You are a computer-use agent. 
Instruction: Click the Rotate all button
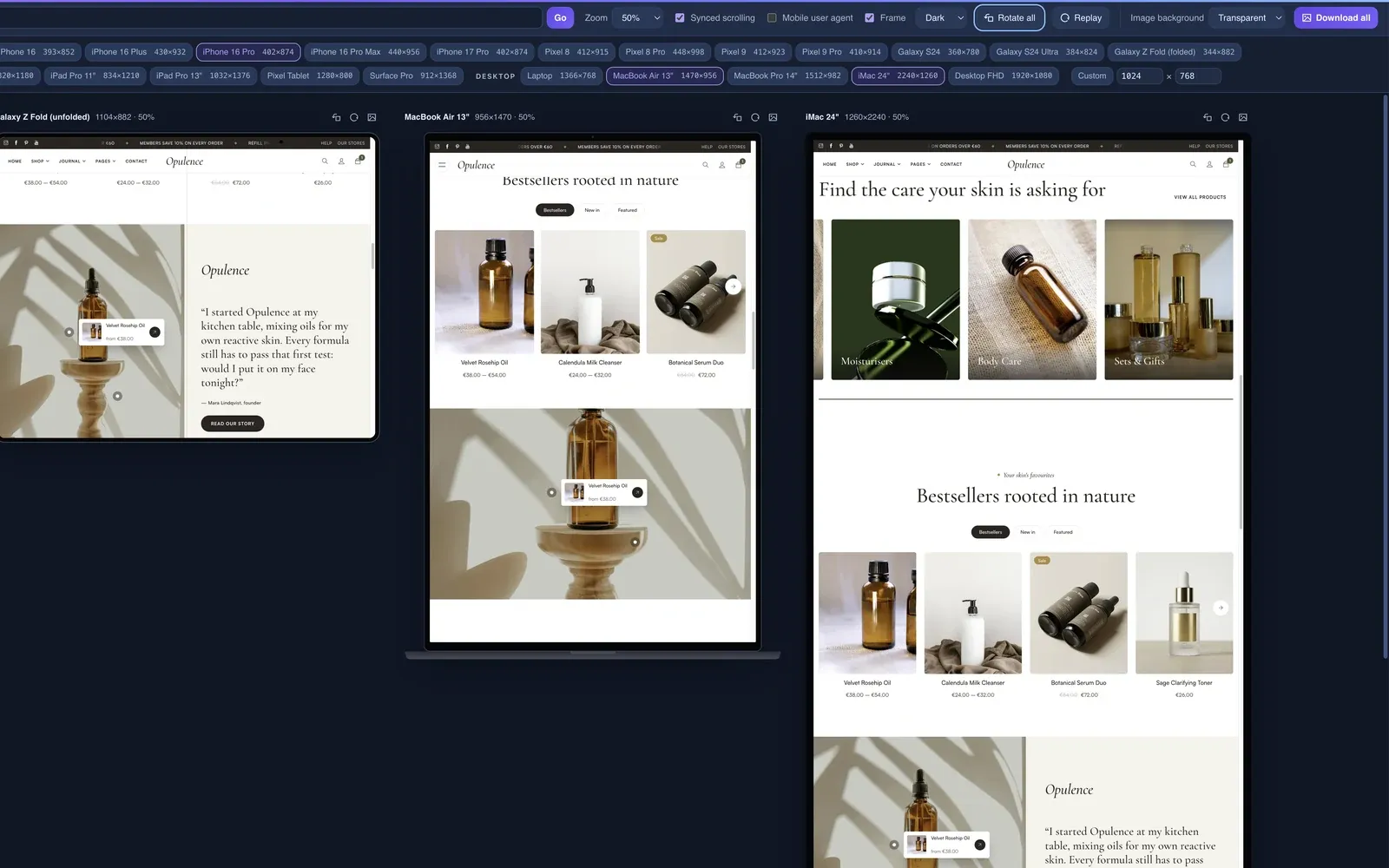1010,17
